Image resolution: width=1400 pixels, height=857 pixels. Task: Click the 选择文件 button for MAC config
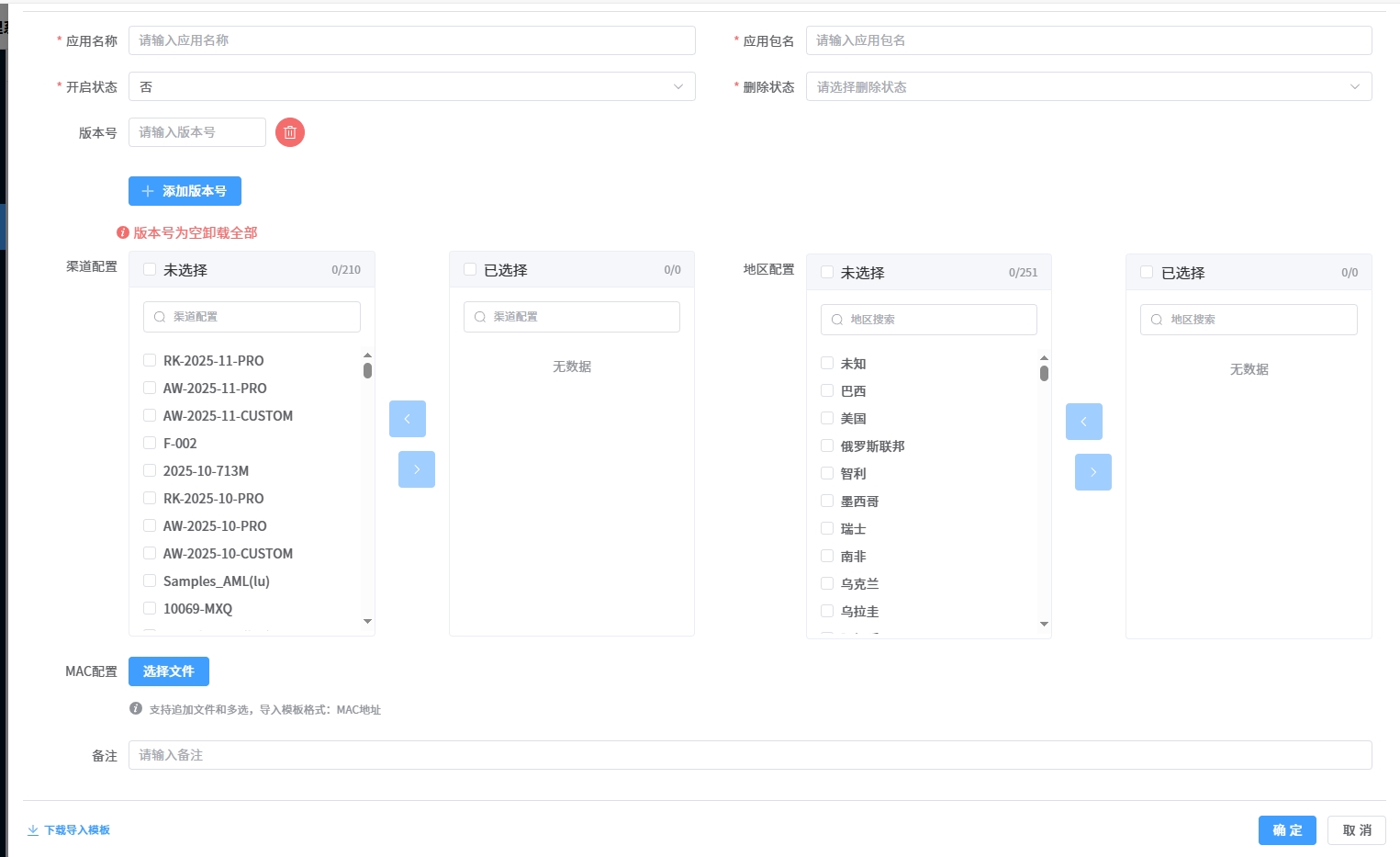coord(169,671)
